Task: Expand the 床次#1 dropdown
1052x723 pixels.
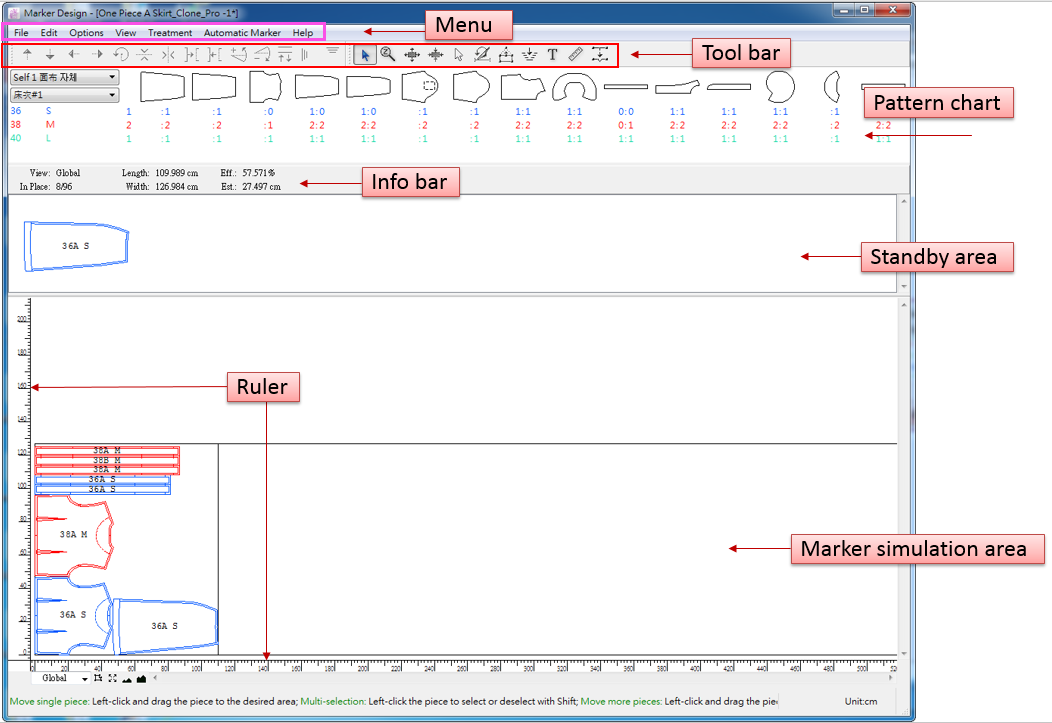Action: click(x=64, y=94)
